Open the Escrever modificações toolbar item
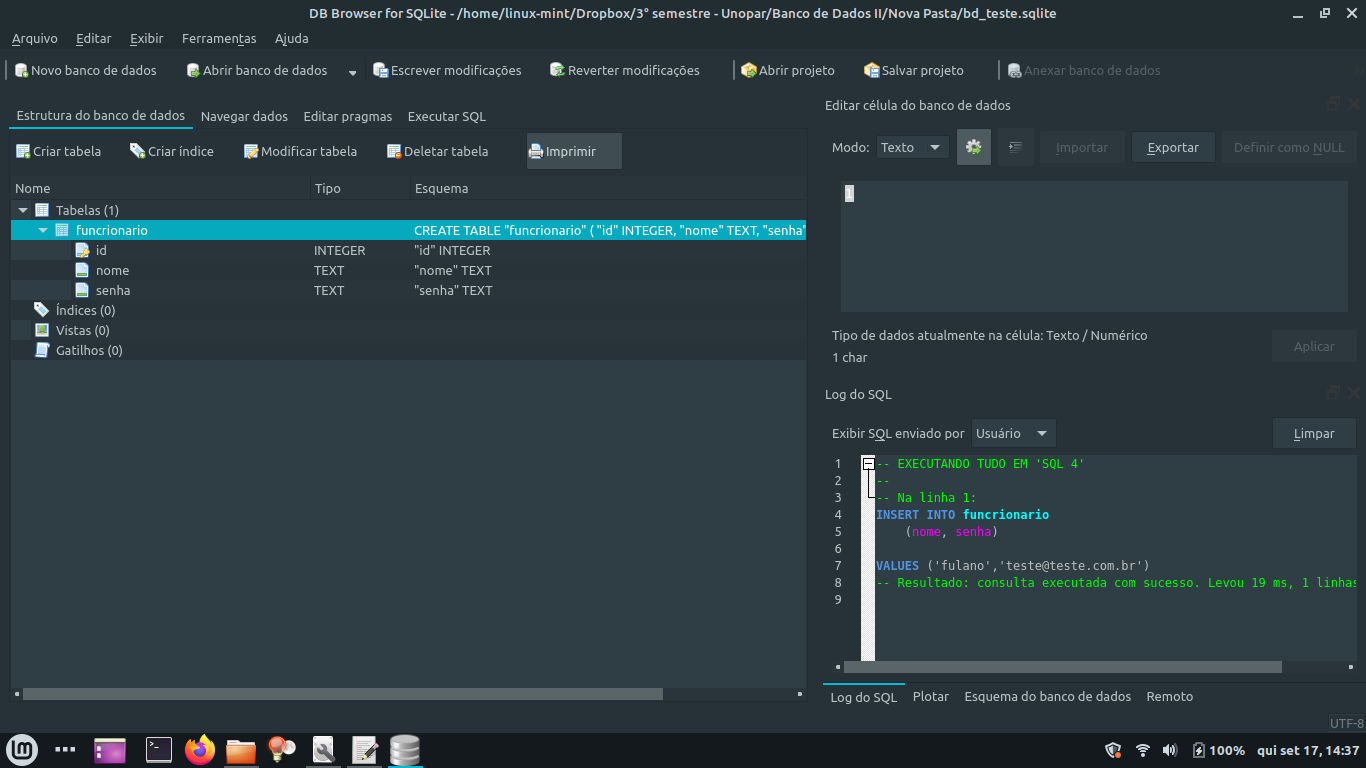Screen dimensions: 1366x768 (x=447, y=70)
